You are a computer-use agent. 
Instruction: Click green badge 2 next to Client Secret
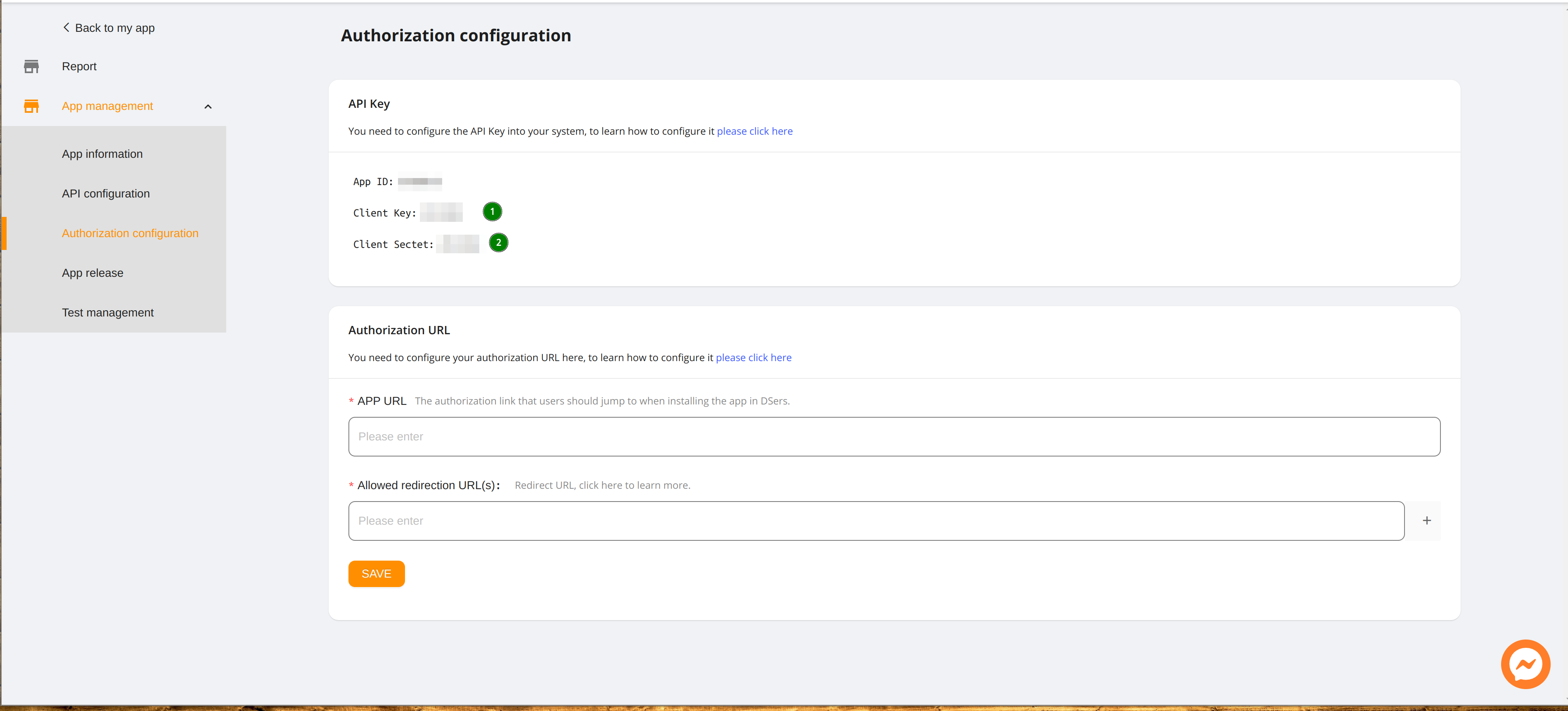tap(499, 243)
